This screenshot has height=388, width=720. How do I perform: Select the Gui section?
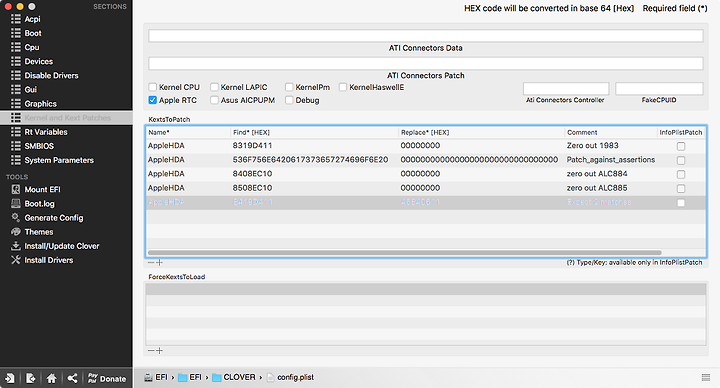[x=30, y=90]
